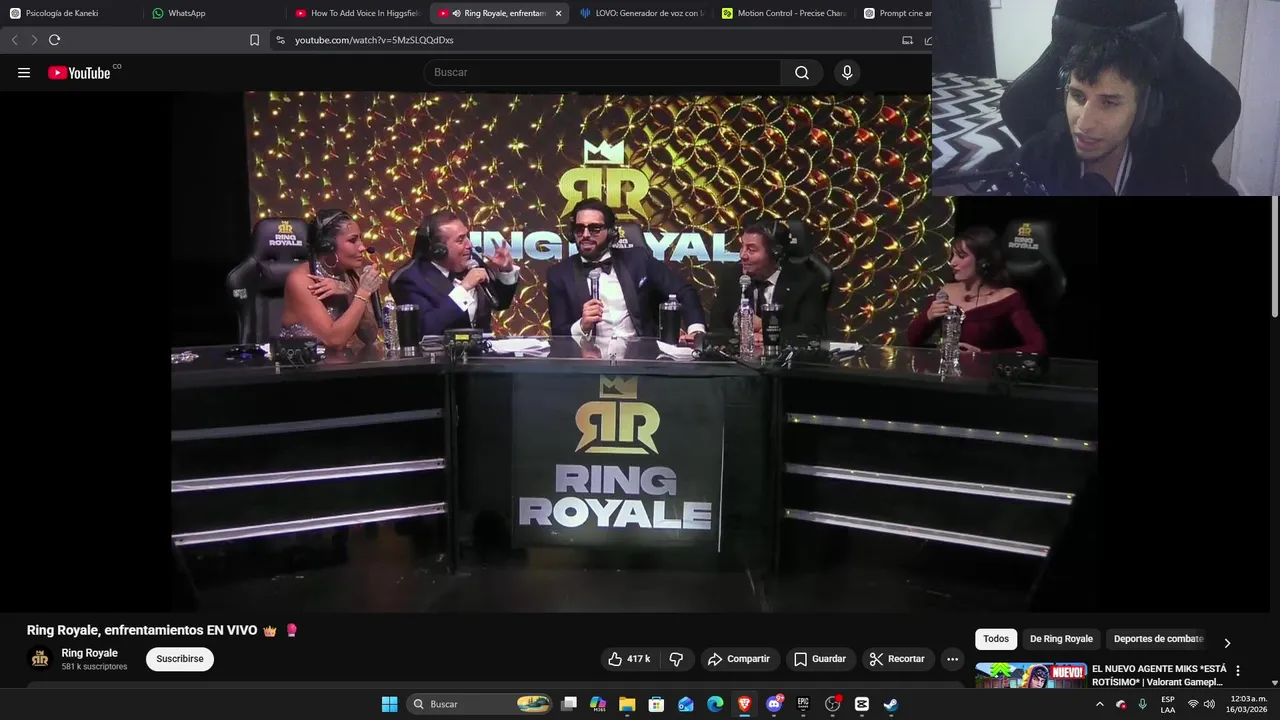Open volume control in system tray
The image size is (1280, 720).
[1210, 704]
